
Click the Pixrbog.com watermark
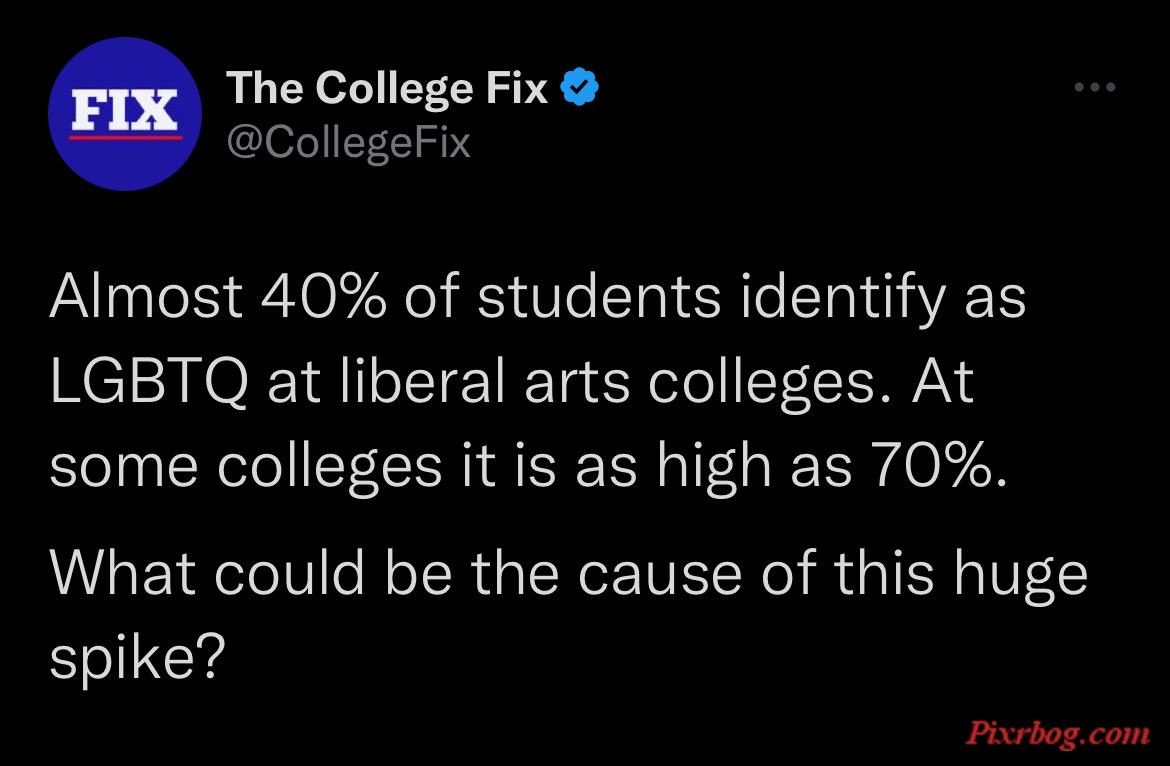pyautogui.click(x=1058, y=733)
